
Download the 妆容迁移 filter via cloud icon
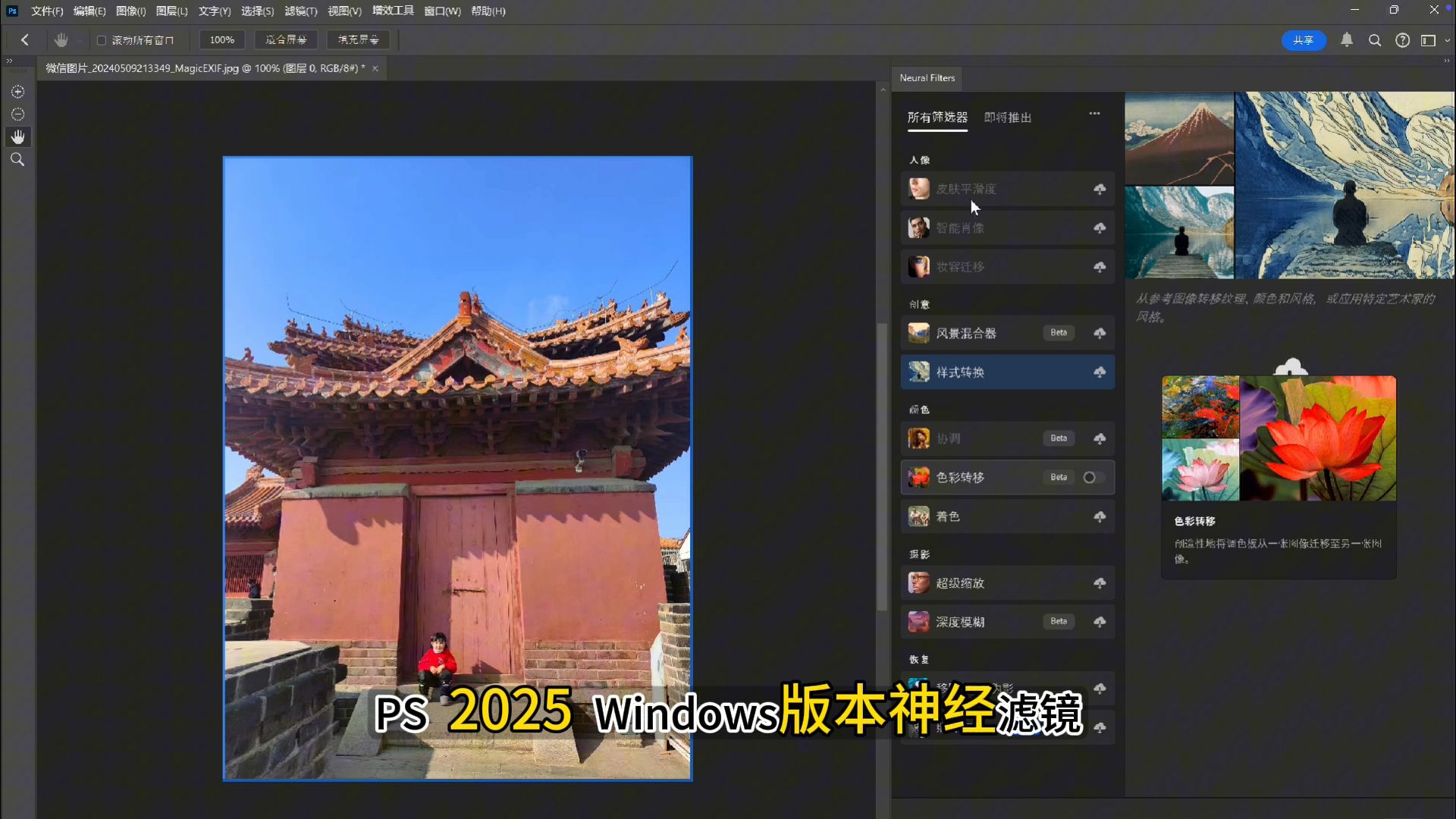(x=1100, y=267)
